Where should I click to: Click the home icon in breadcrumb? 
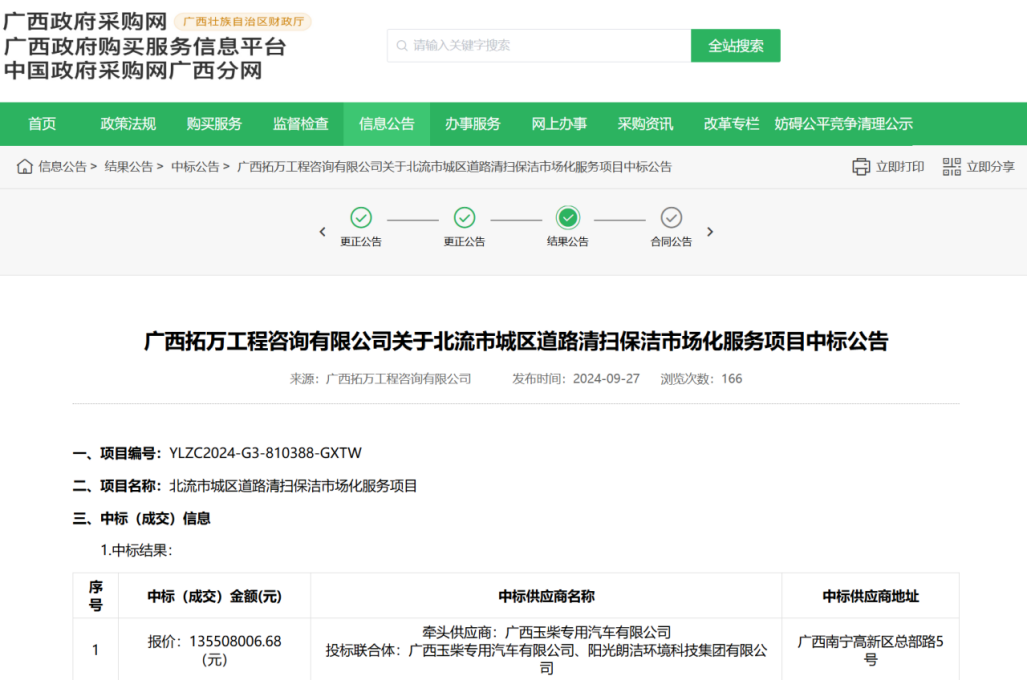tap(24, 166)
